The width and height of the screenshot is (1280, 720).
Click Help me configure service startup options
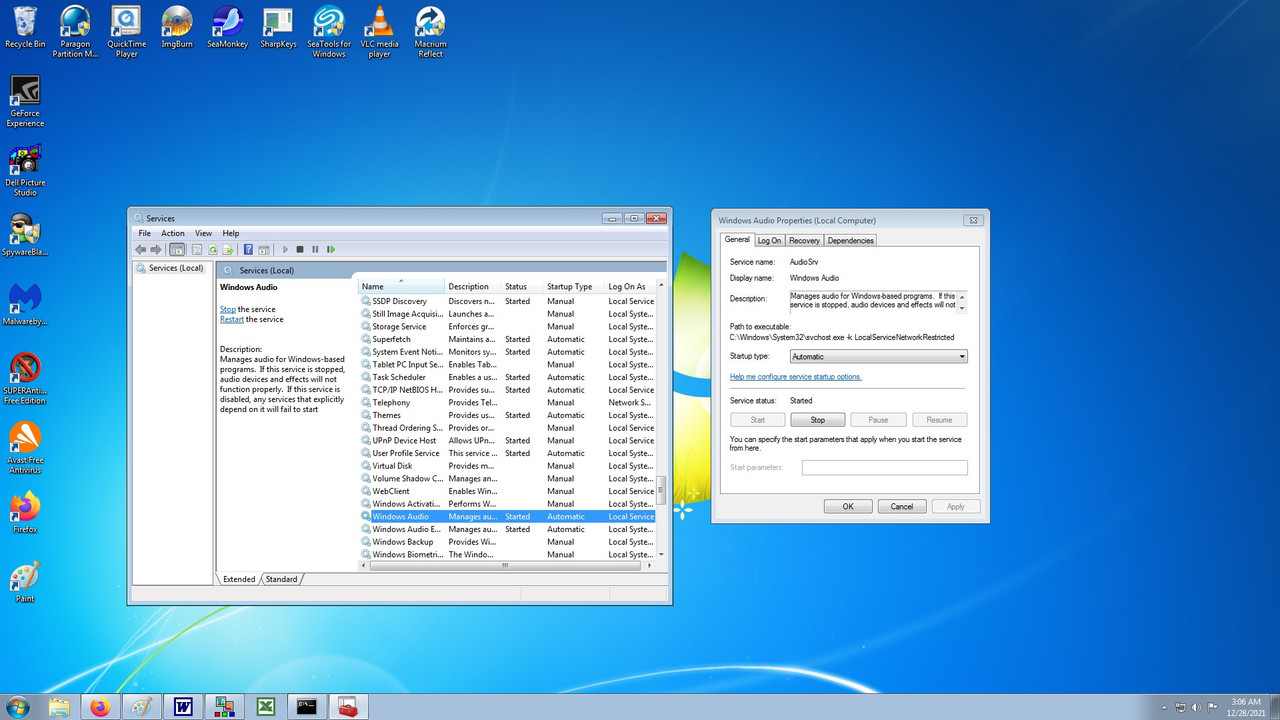click(x=796, y=377)
